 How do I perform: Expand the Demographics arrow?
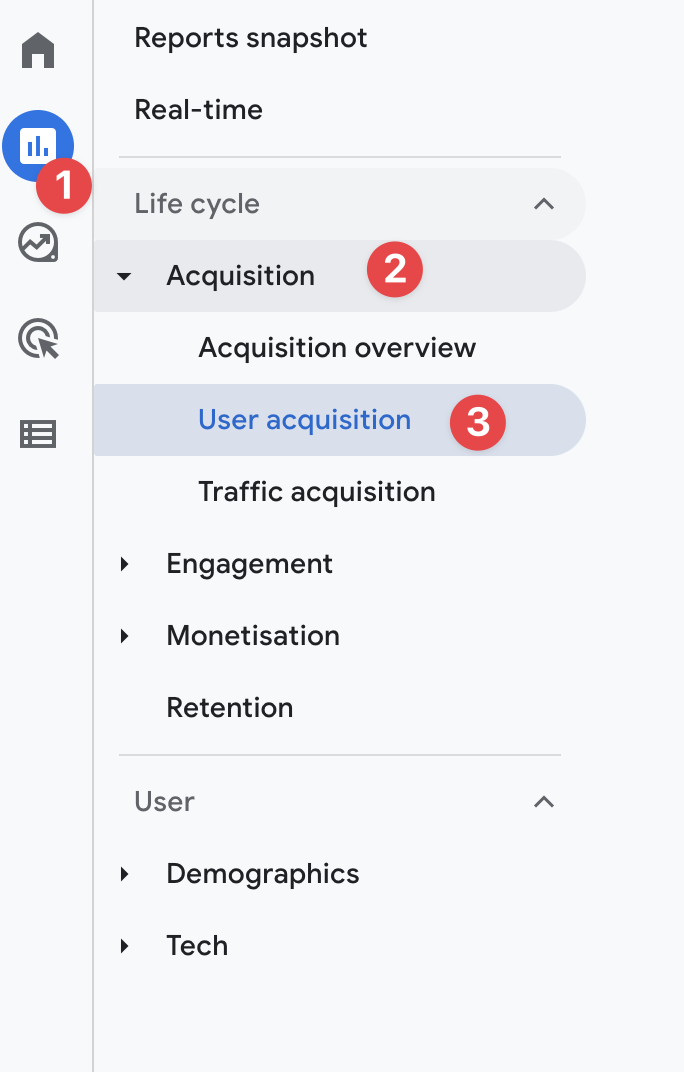[x=124, y=874]
